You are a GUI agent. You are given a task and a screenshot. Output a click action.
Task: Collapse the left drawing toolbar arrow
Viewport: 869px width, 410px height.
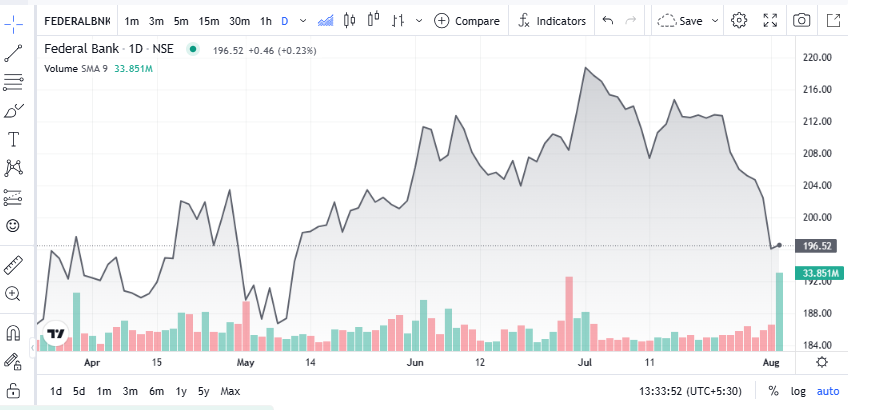(33, 347)
